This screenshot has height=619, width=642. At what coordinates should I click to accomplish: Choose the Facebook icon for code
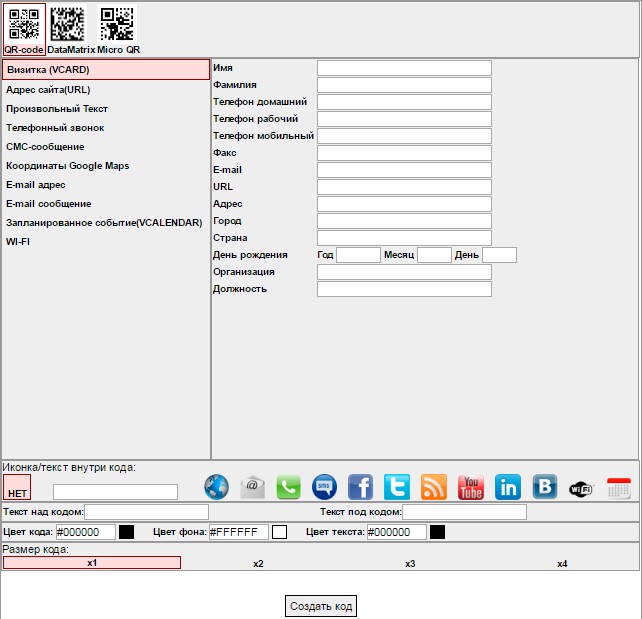(360, 487)
